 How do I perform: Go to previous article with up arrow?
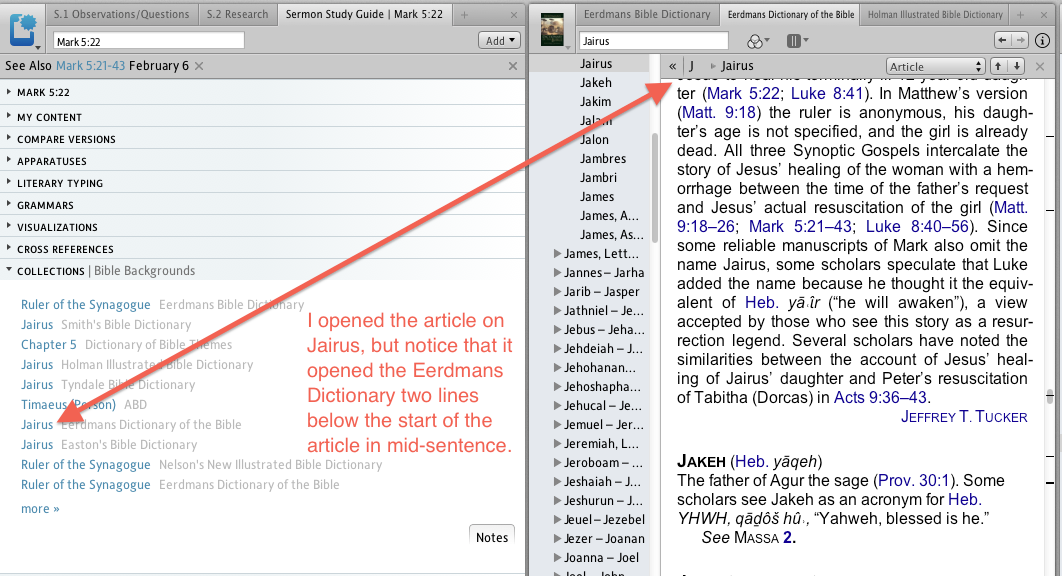pyautogui.click(x=998, y=66)
